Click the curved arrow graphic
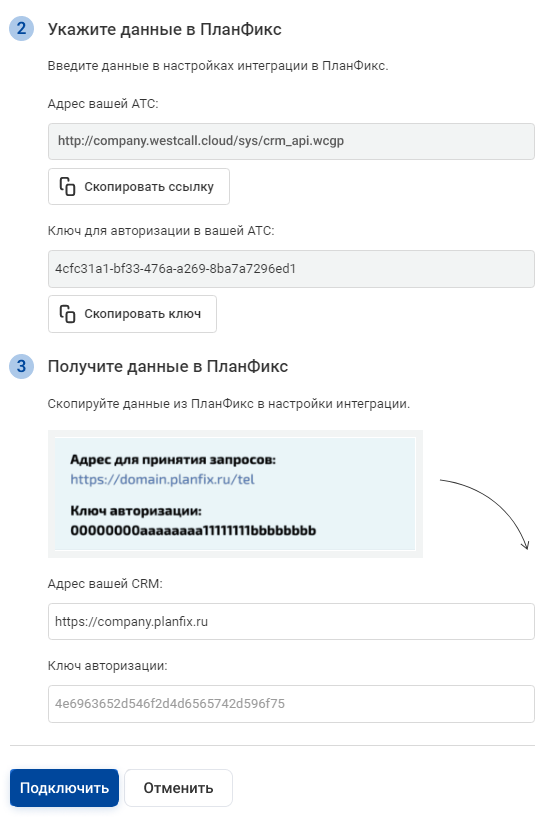Viewport: 550px width, 819px height. pos(485,514)
